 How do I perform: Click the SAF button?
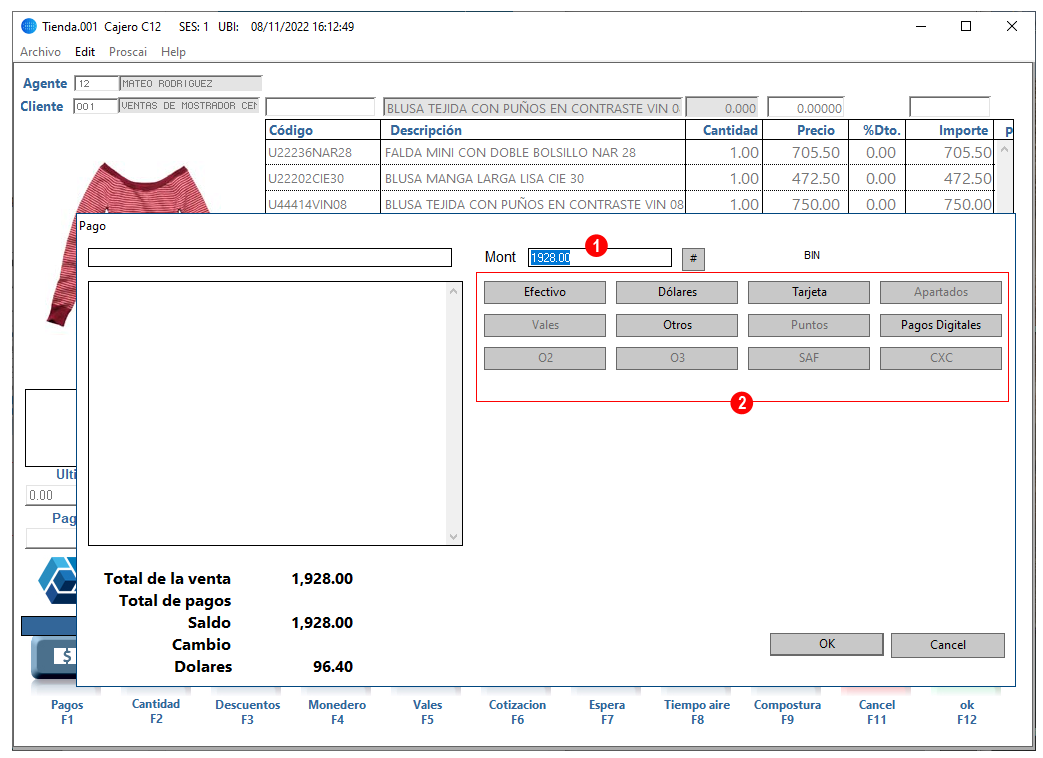coord(809,358)
